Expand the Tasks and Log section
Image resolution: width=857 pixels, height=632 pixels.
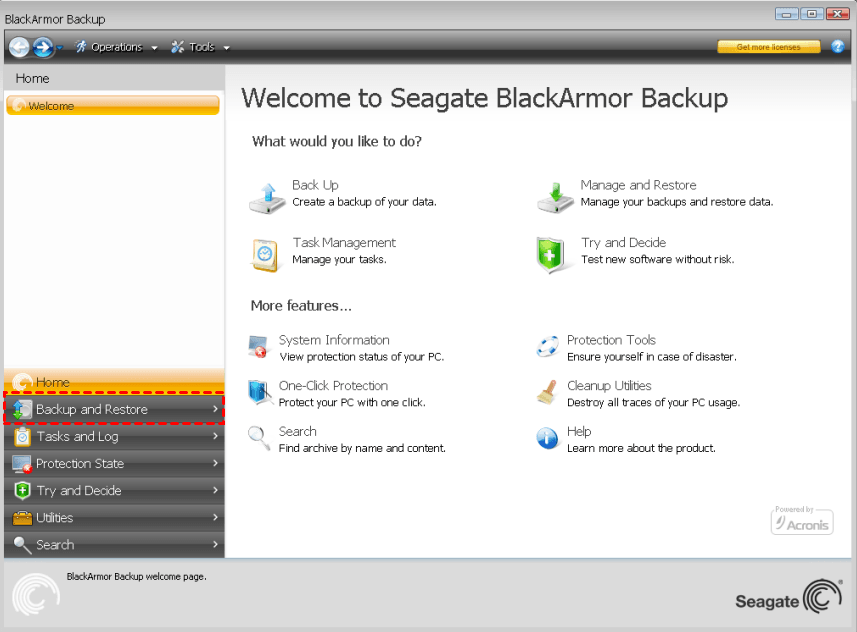(113, 436)
